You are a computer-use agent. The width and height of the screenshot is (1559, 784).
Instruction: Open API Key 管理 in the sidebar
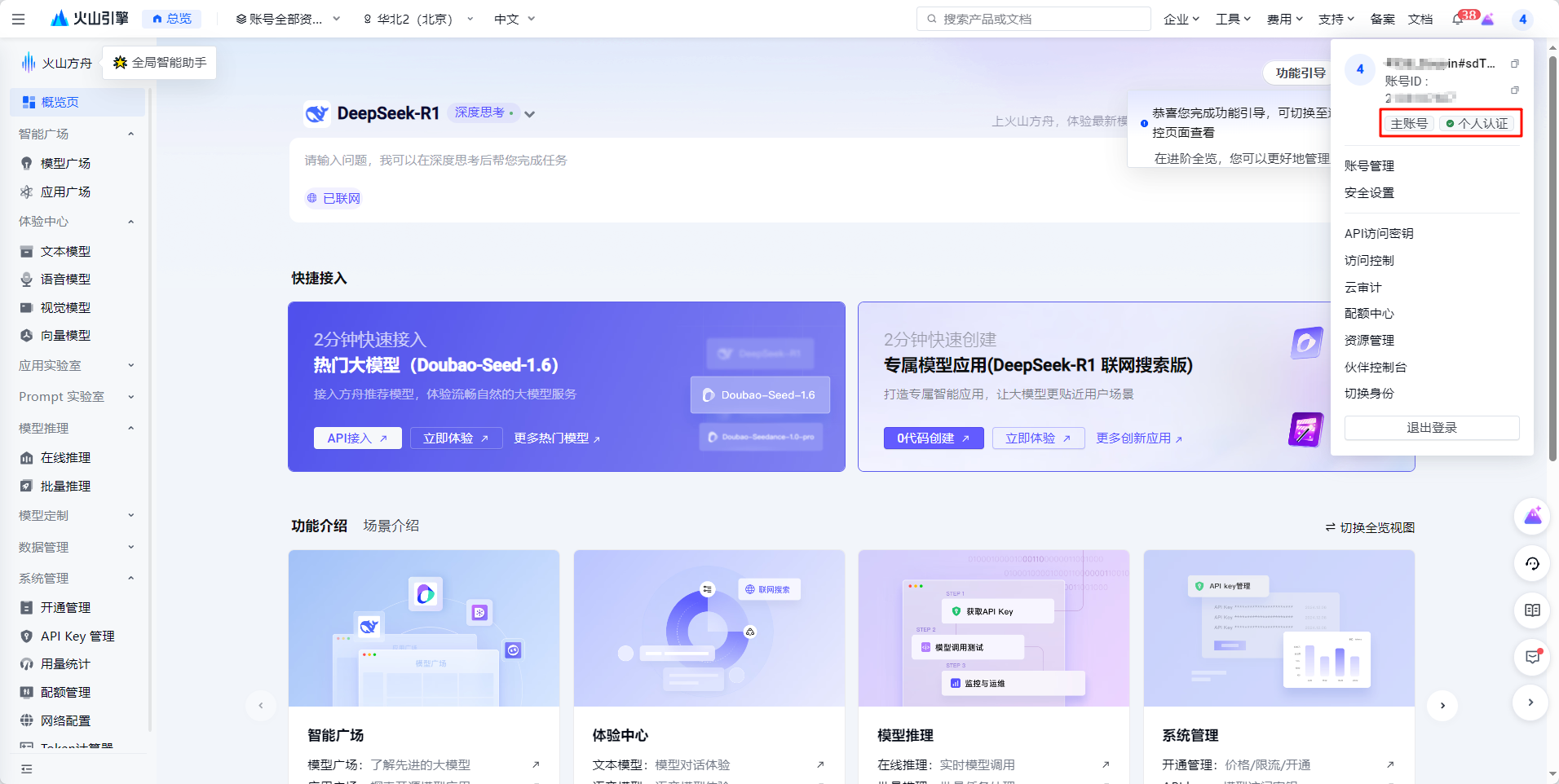77,636
